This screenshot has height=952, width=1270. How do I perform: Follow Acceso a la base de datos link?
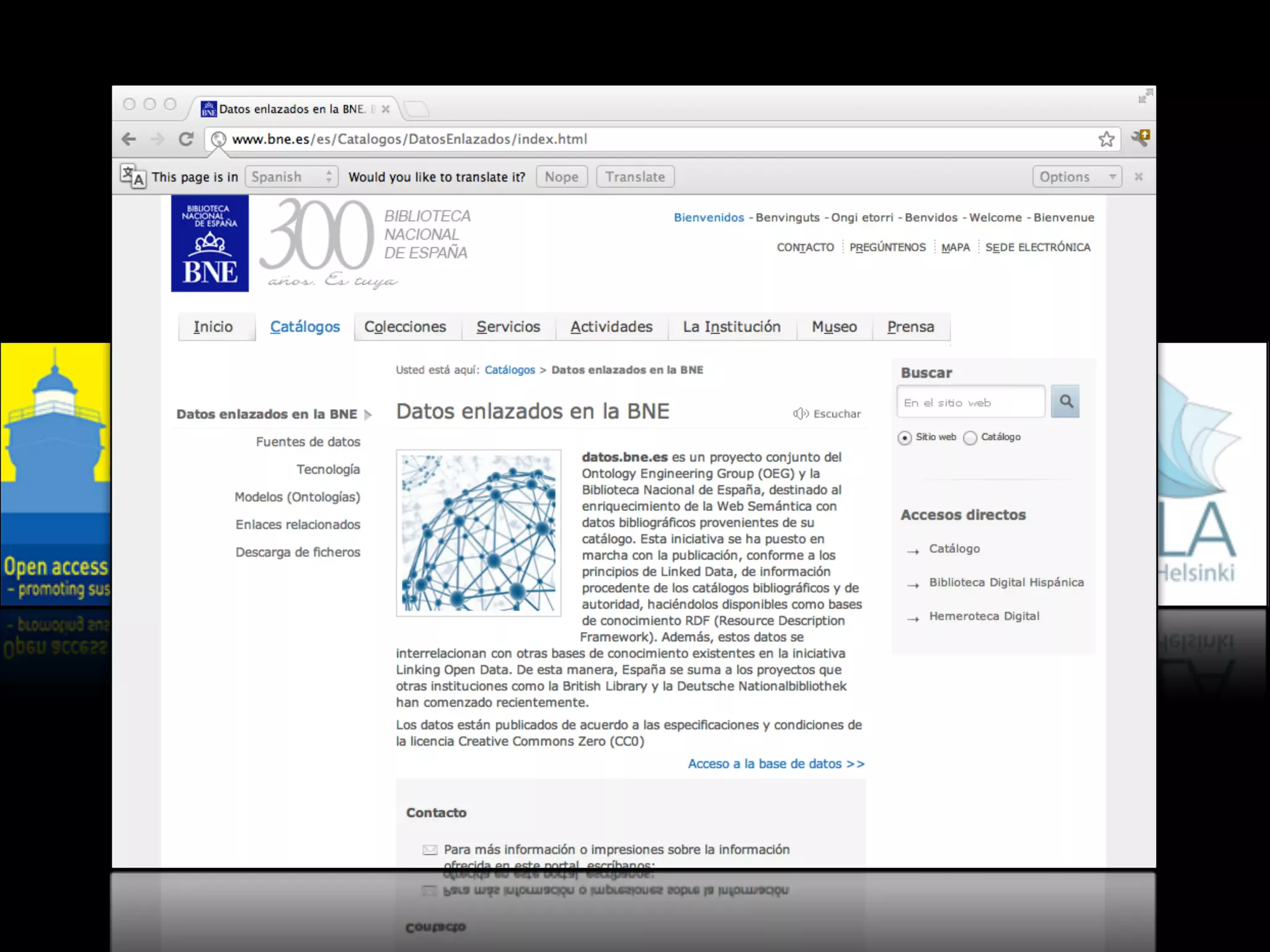coord(776,764)
